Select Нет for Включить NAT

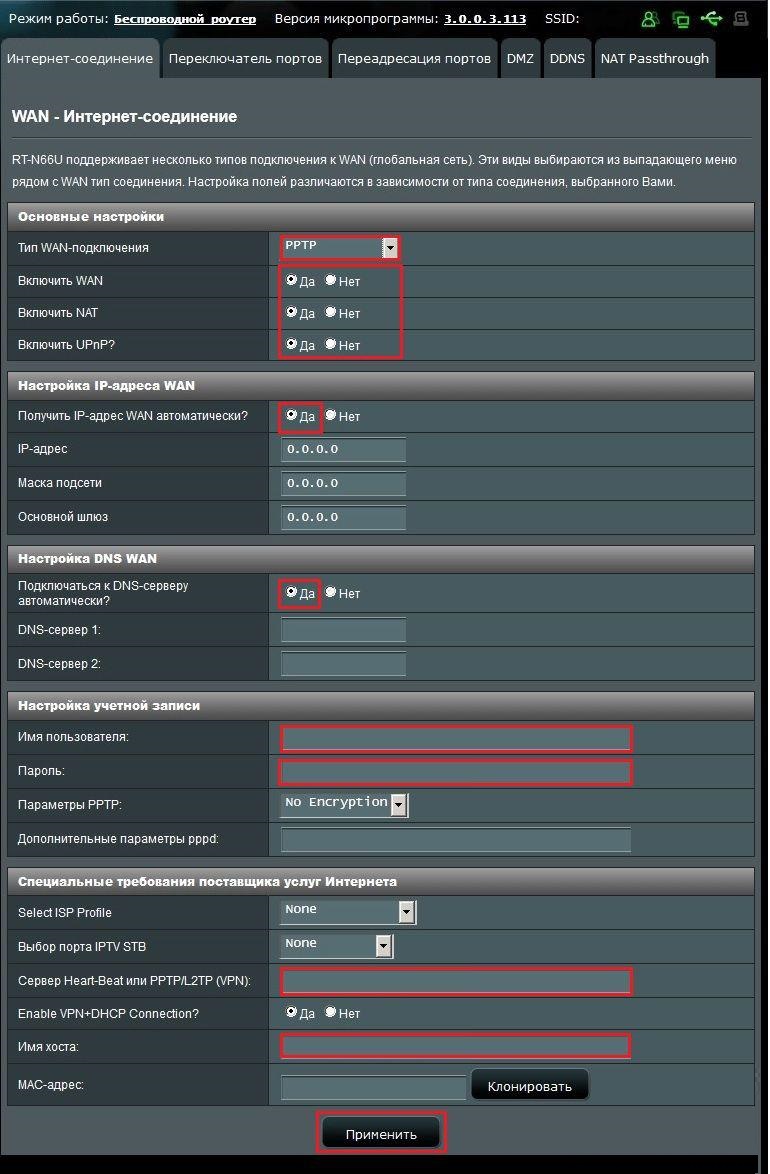(330, 312)
